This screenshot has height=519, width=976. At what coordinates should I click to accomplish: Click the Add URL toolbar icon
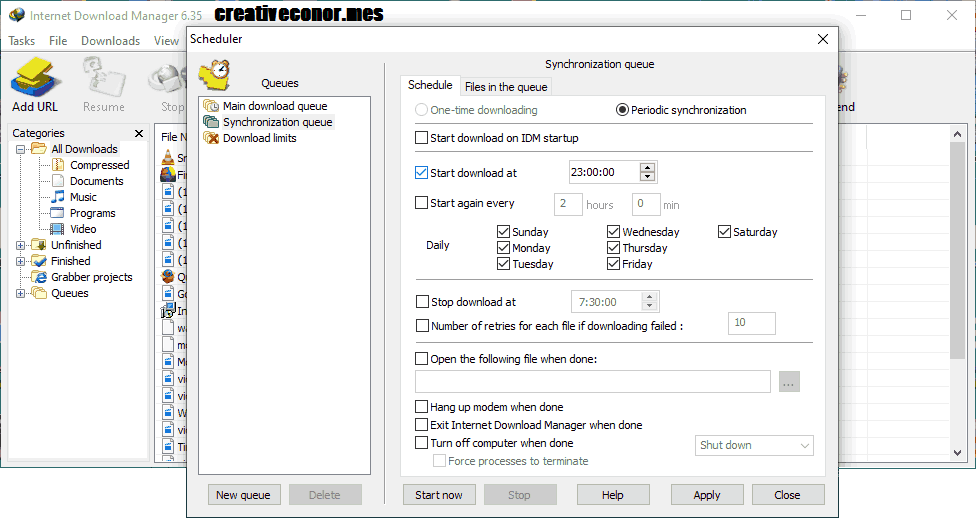pos(35,85)
